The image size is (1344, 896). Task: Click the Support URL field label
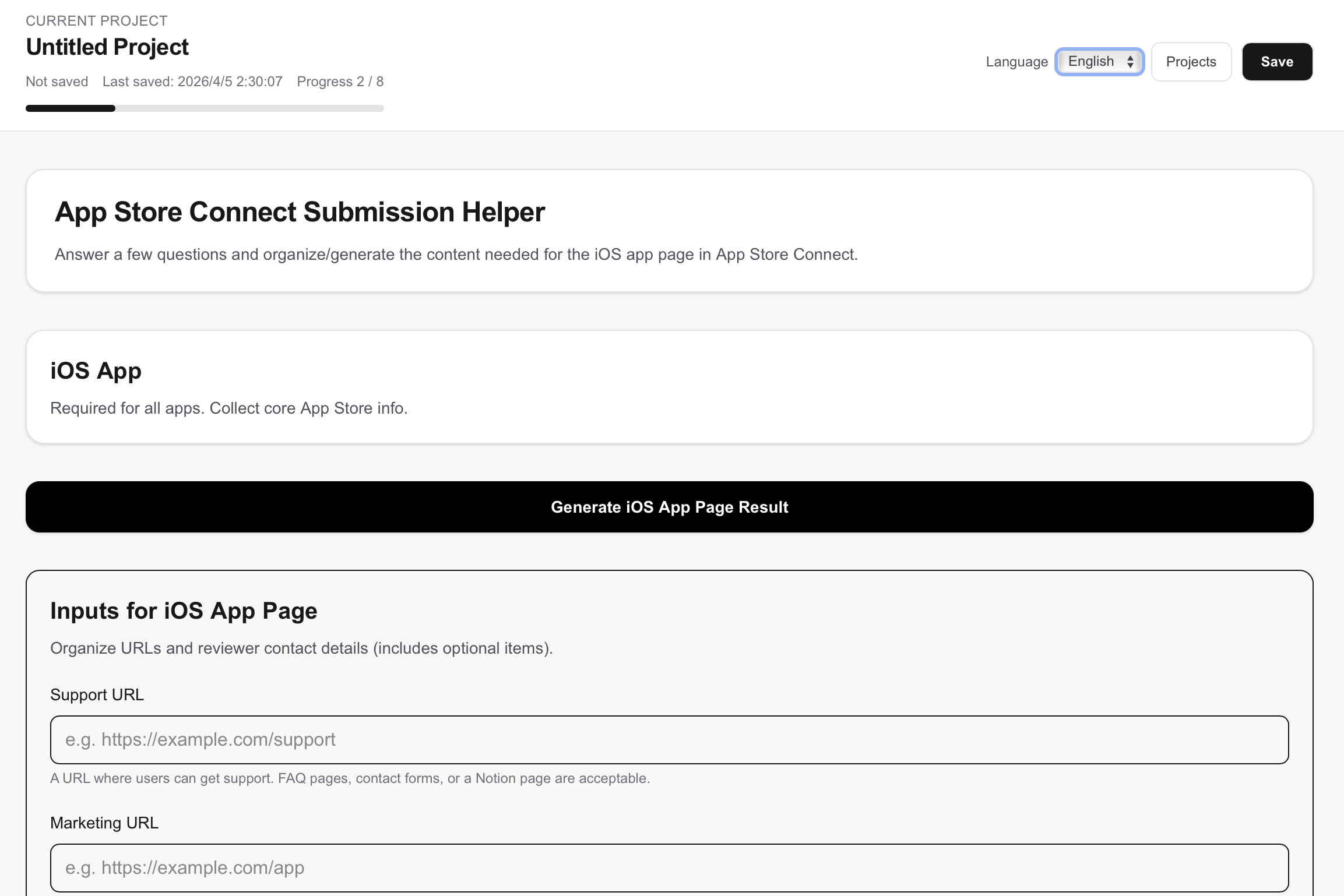[97, 694]
